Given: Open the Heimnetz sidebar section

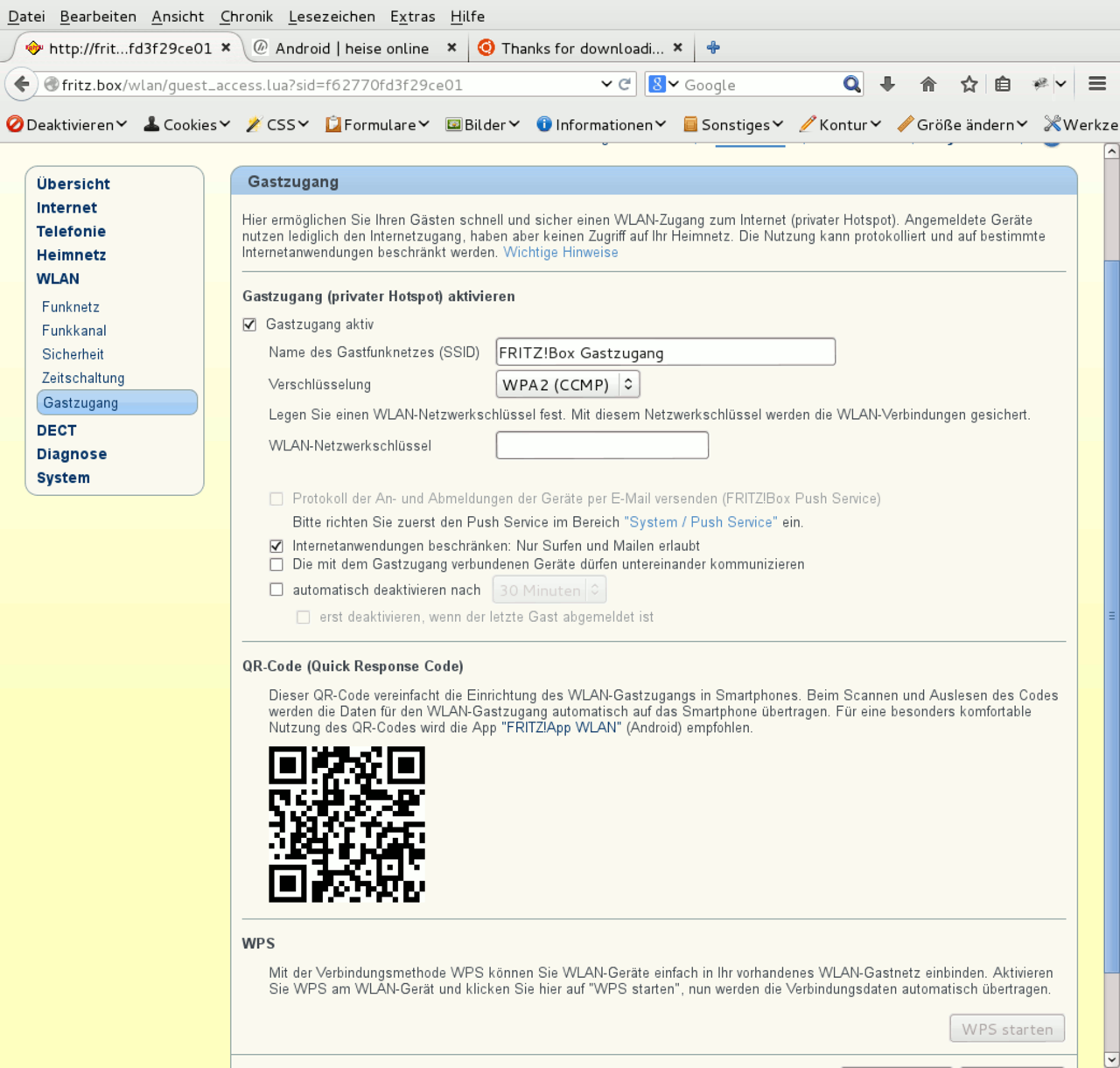Looking at the screenshot, I should click(x=71, y=255).
